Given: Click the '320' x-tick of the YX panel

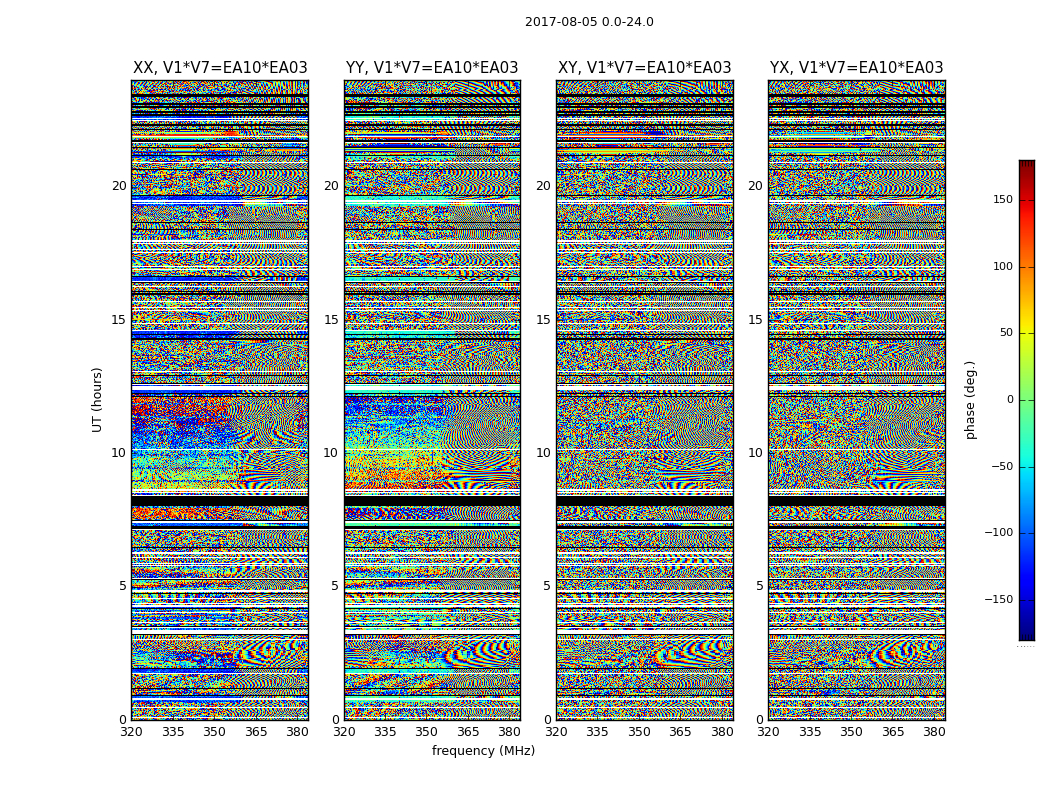Looking at the screenshot, I should pyautogui.click(x=768, y=732).
